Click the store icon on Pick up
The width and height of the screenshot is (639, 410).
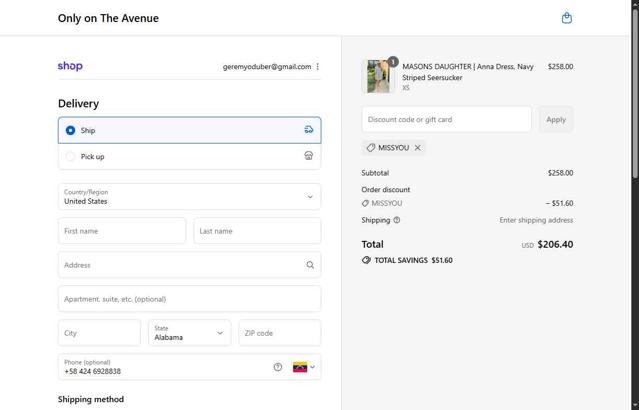tap(309, 156)
